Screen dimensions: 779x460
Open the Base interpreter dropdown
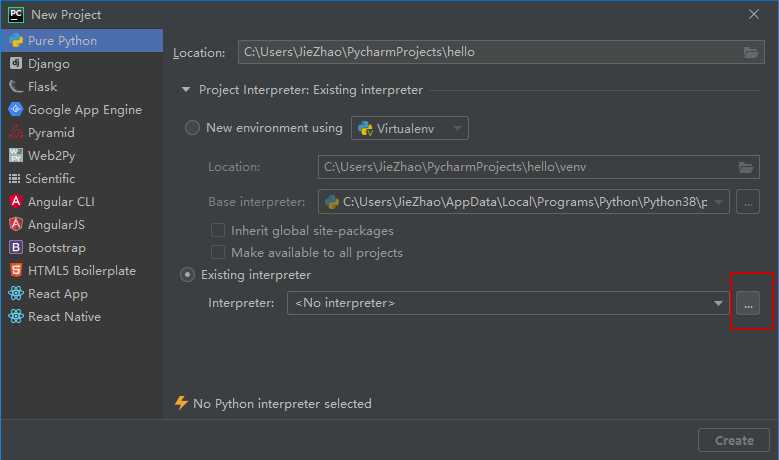click(524, 202)
